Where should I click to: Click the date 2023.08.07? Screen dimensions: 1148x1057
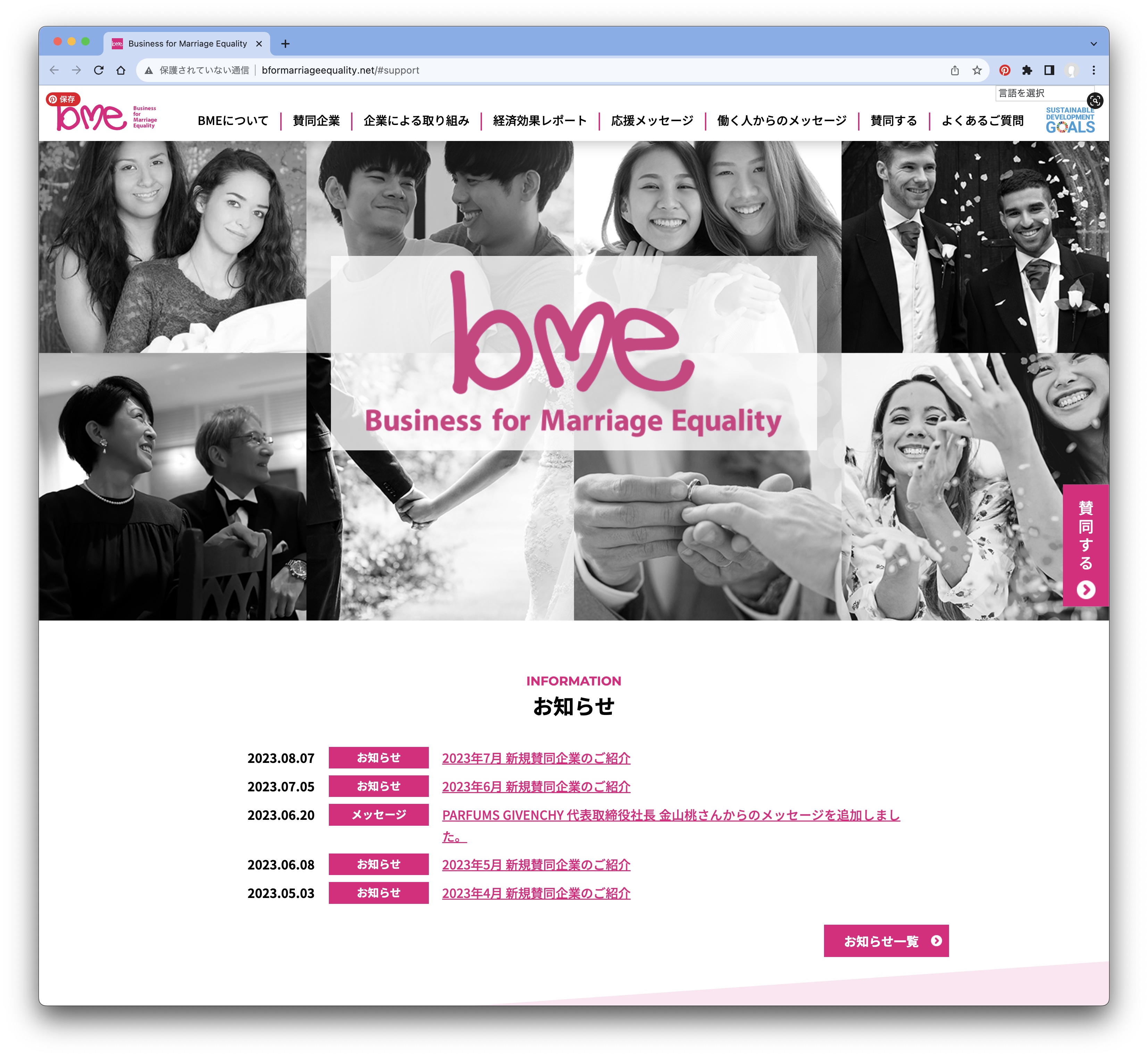281,758
